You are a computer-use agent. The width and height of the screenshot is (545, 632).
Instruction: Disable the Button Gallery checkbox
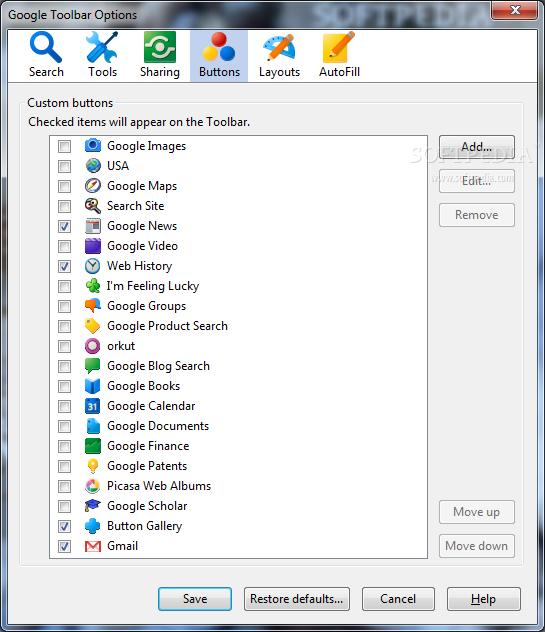pyautogui.click(x=64, y=526)
